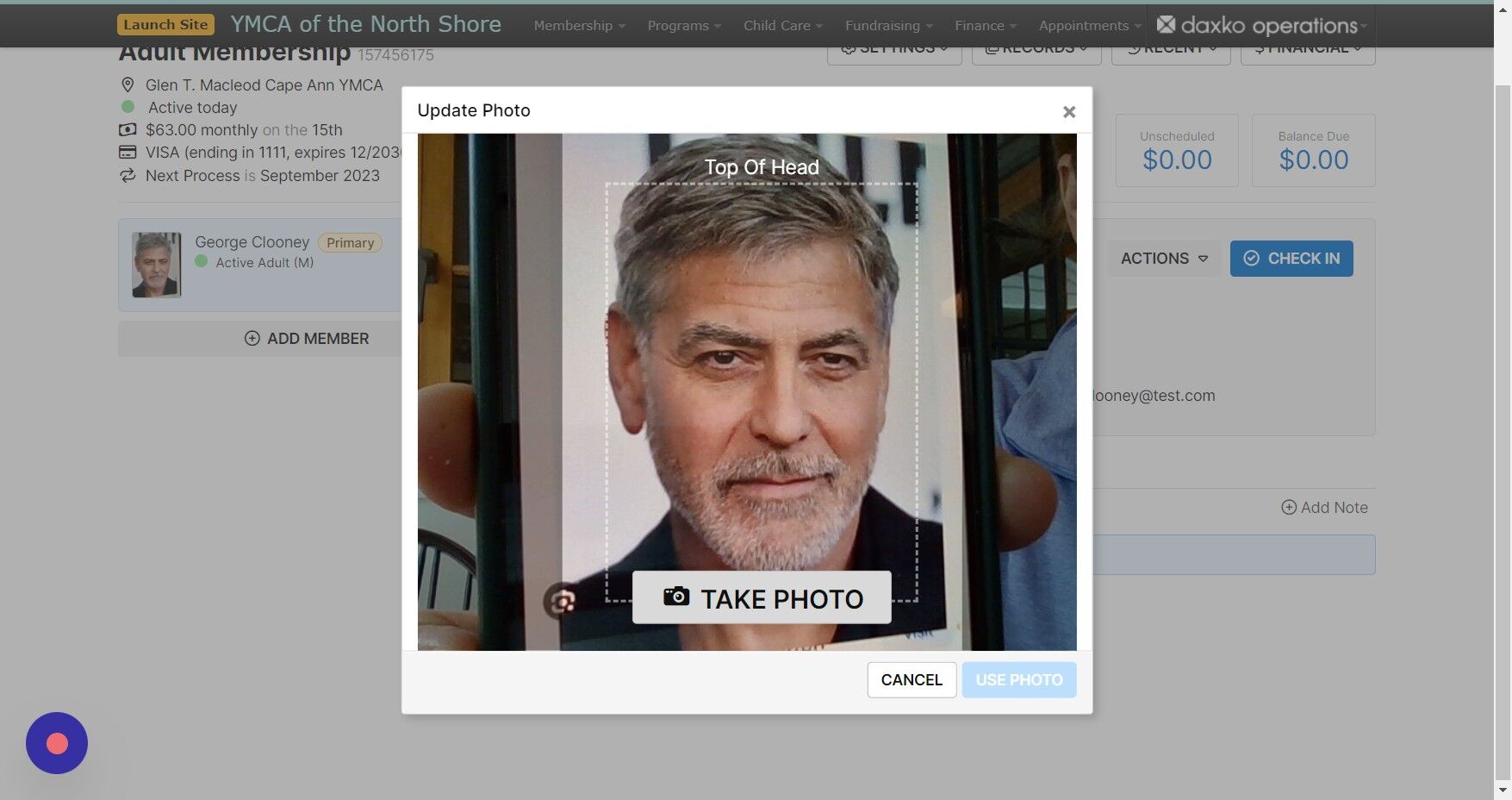Open the Recent dropdown
Screen dimensions: 1512x800
1170,47
